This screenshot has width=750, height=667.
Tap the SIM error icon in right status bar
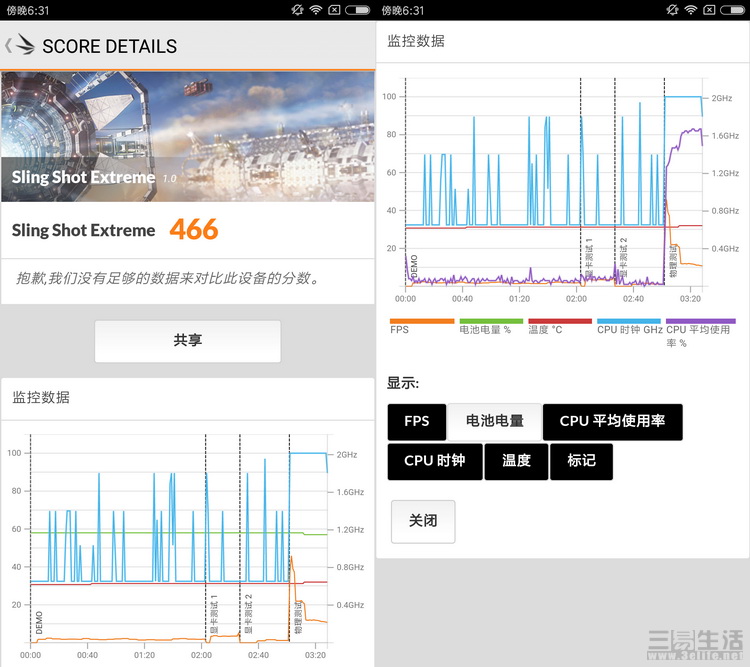710,10
